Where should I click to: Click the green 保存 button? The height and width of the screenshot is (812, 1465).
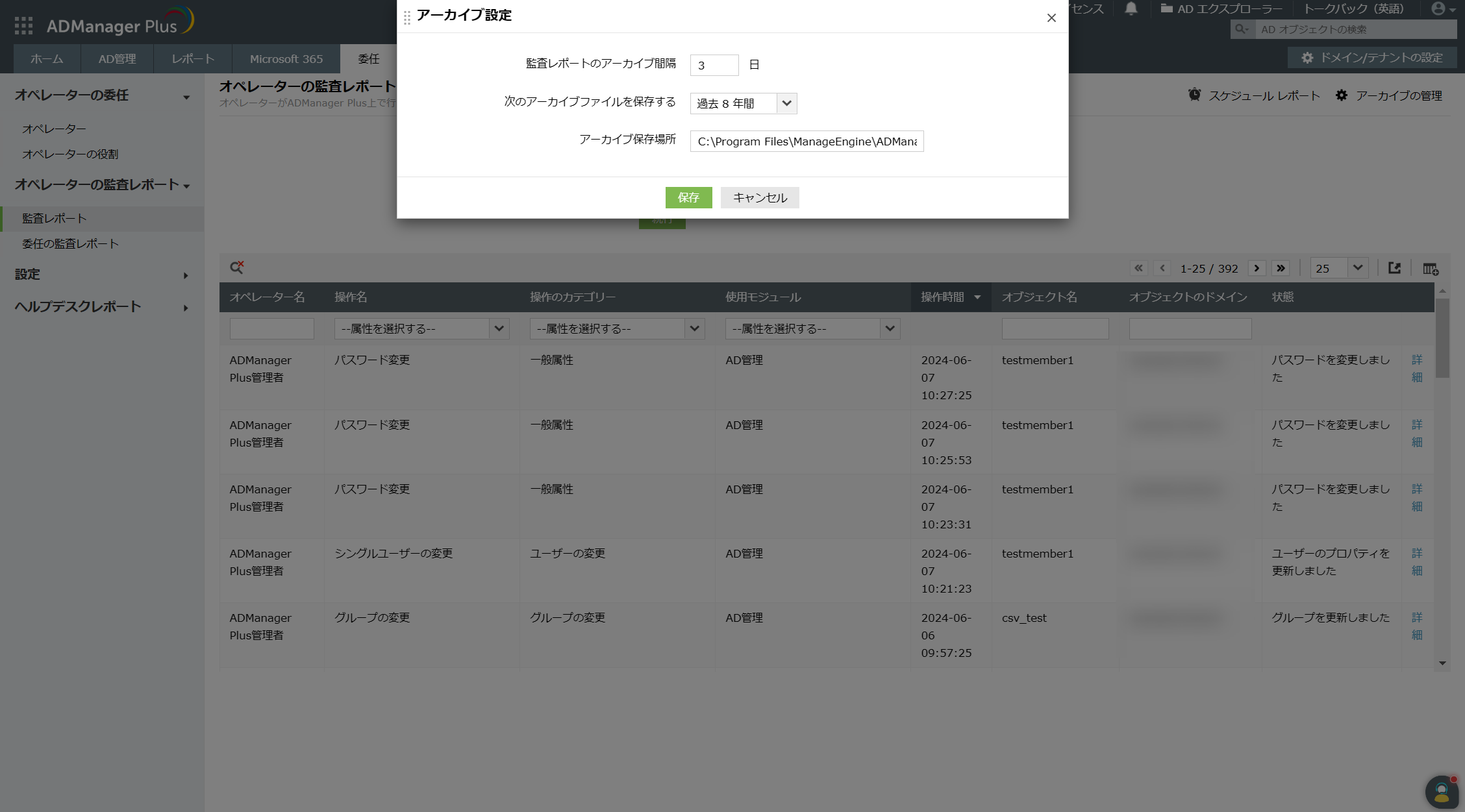[688, 197]
